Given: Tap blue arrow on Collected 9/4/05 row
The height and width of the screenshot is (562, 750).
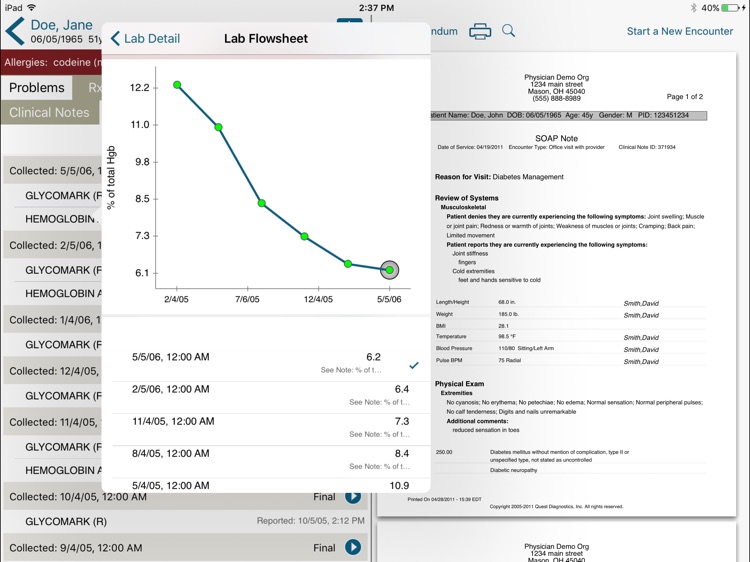Looking at the screenshot, I should point(353,547).
